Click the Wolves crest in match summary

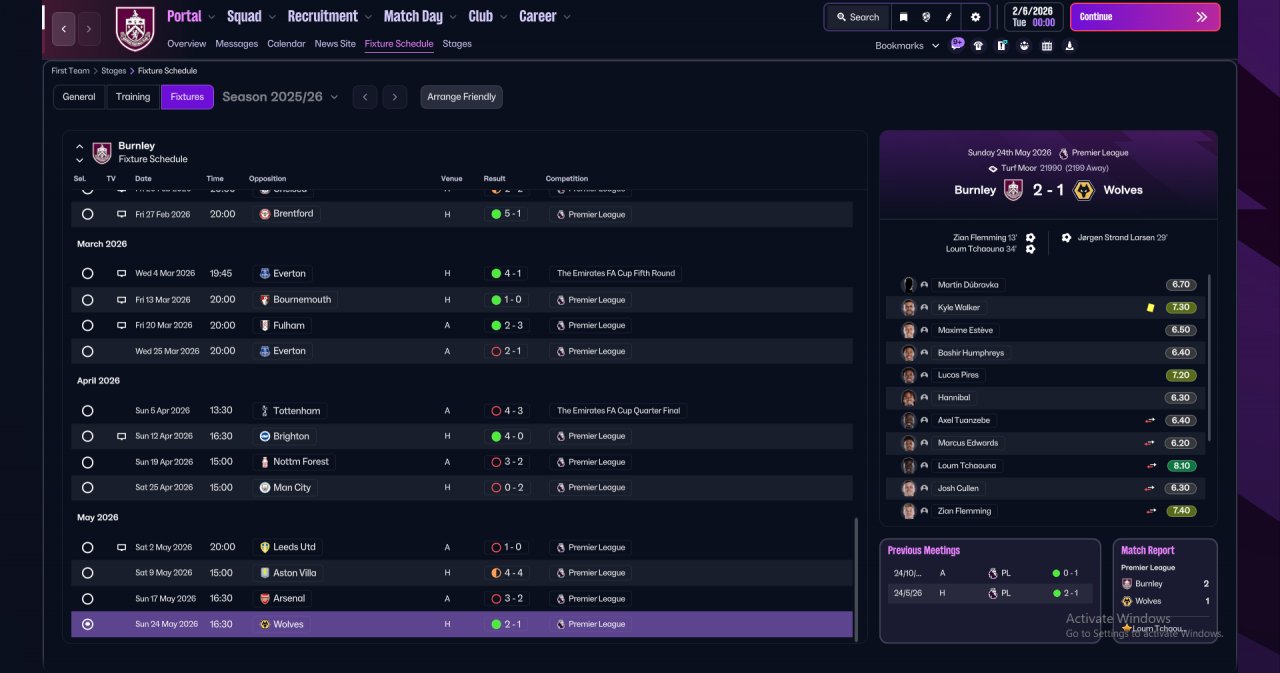1083,190
